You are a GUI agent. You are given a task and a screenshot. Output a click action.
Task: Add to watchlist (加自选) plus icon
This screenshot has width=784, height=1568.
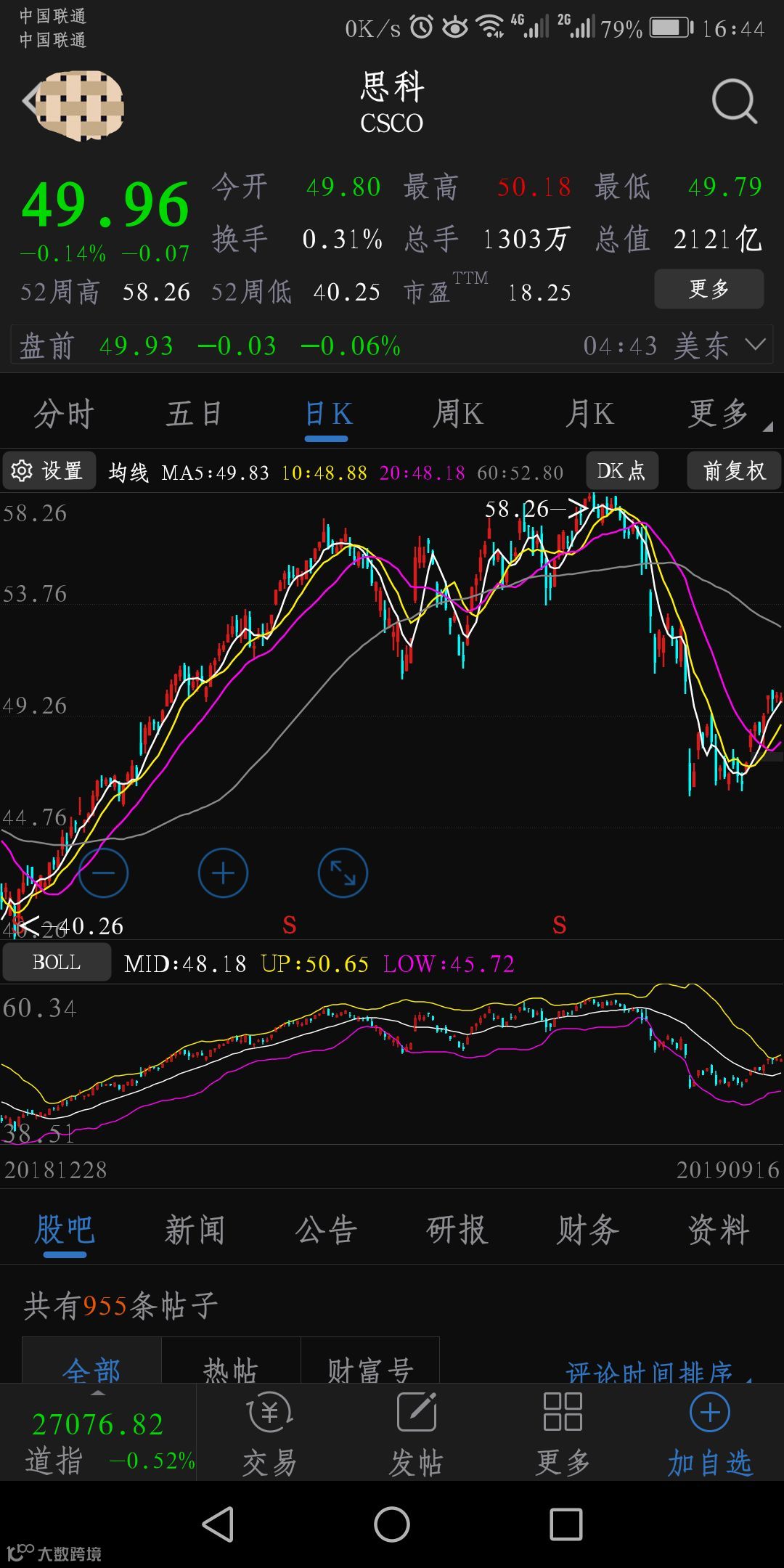tap(710, 1412)
